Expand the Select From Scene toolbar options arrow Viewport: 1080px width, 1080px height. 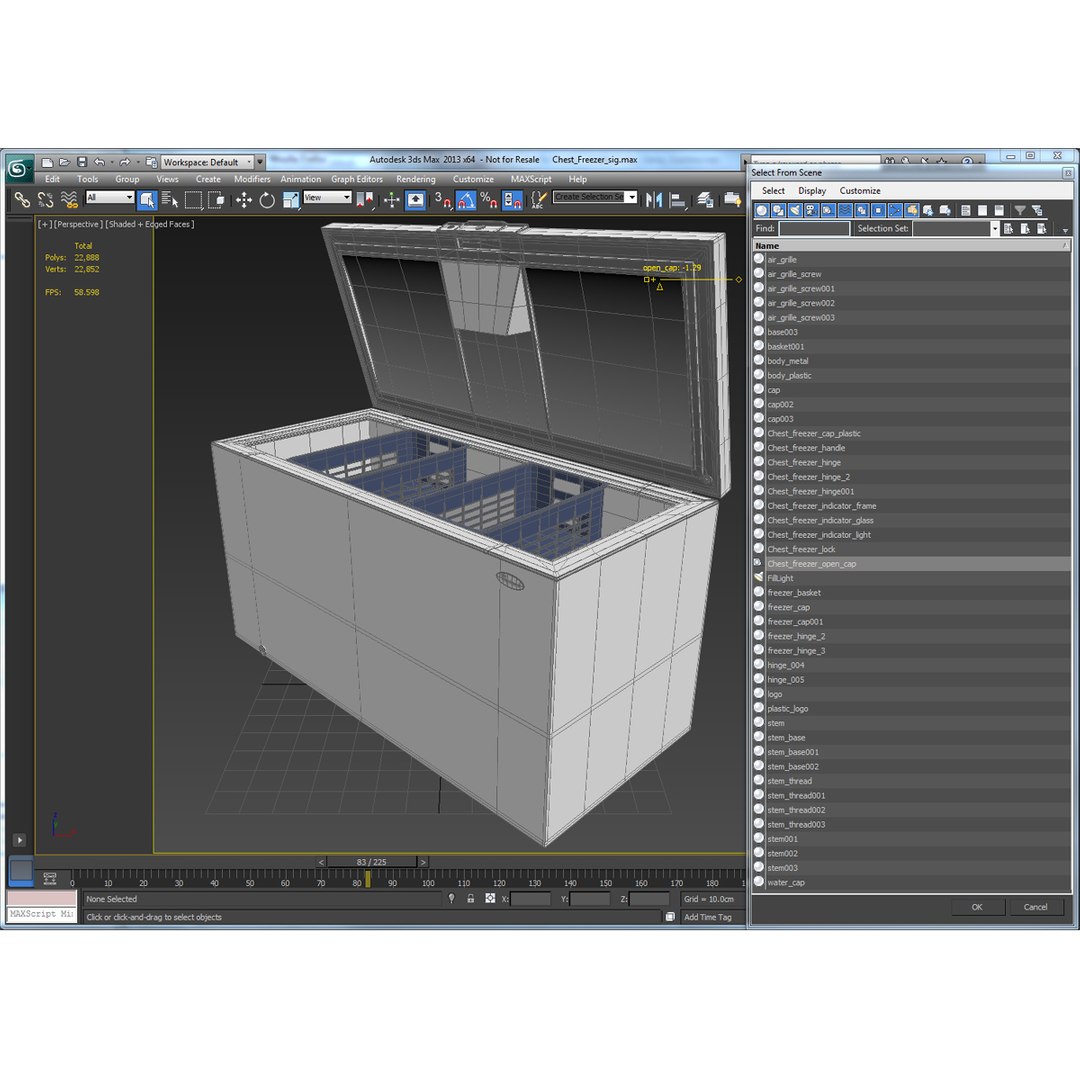pyautogui.click(x=1065, y=230)
